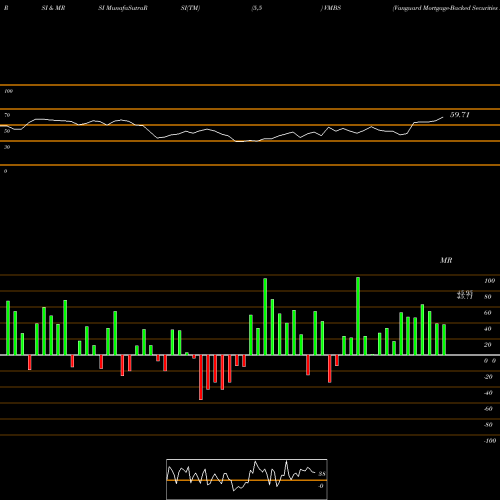Click the 0 label beneath the RSI chart

pyautogui.click(x=5, y=171)
